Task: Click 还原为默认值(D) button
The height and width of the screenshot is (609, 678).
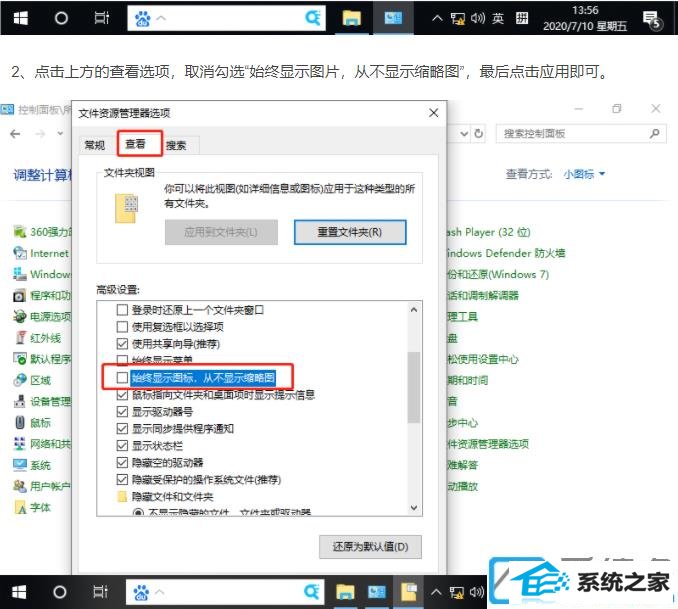Action: 370,547
